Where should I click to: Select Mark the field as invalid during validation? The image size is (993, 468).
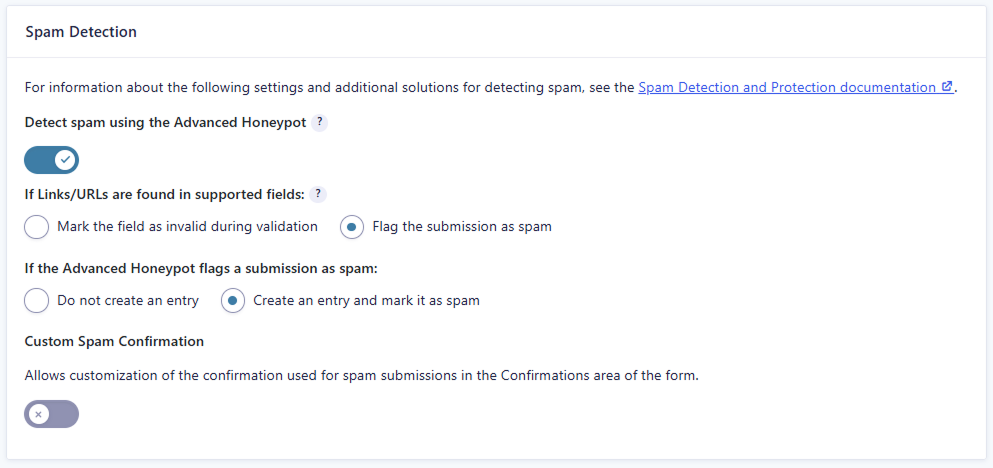coord(37,227)
